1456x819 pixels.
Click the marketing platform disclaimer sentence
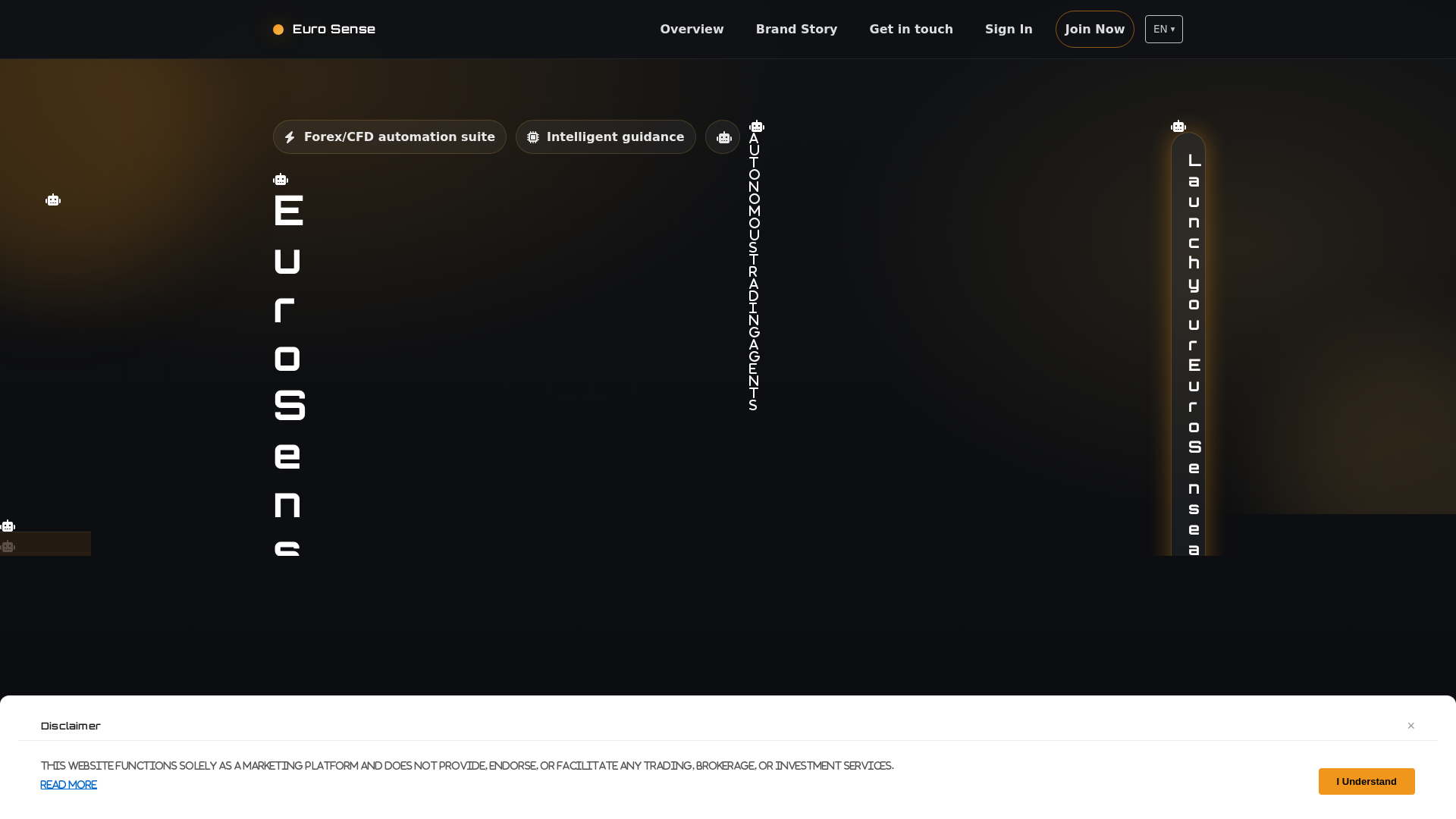(467, 765)
